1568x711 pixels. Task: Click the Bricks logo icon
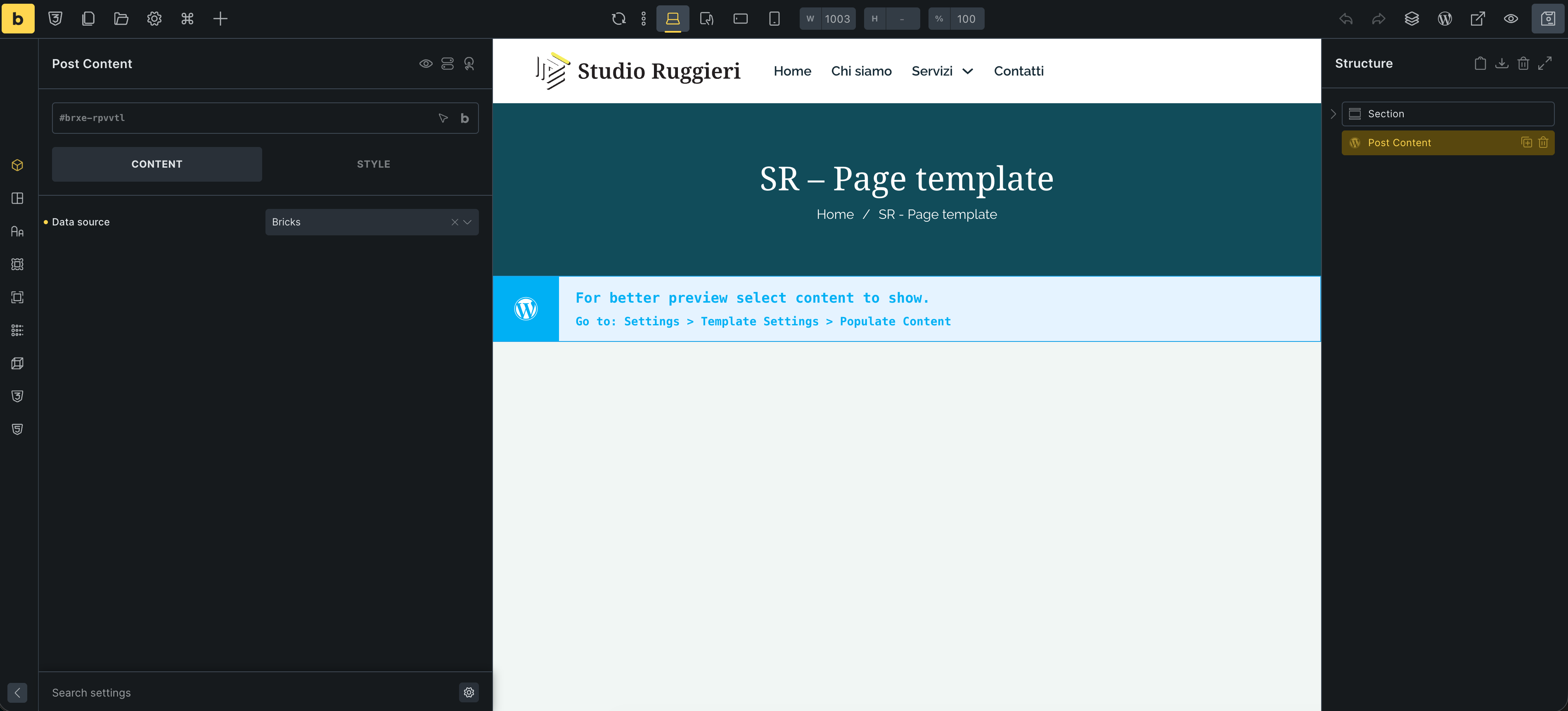pyautogui.click(x=18, y=19)
